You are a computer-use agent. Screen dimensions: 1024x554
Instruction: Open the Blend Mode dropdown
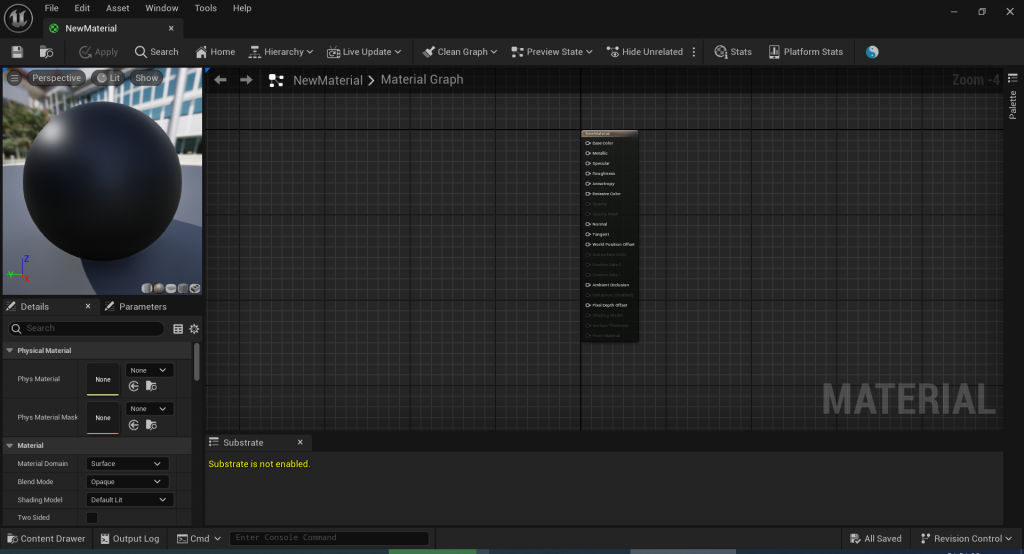click(127, 482)
